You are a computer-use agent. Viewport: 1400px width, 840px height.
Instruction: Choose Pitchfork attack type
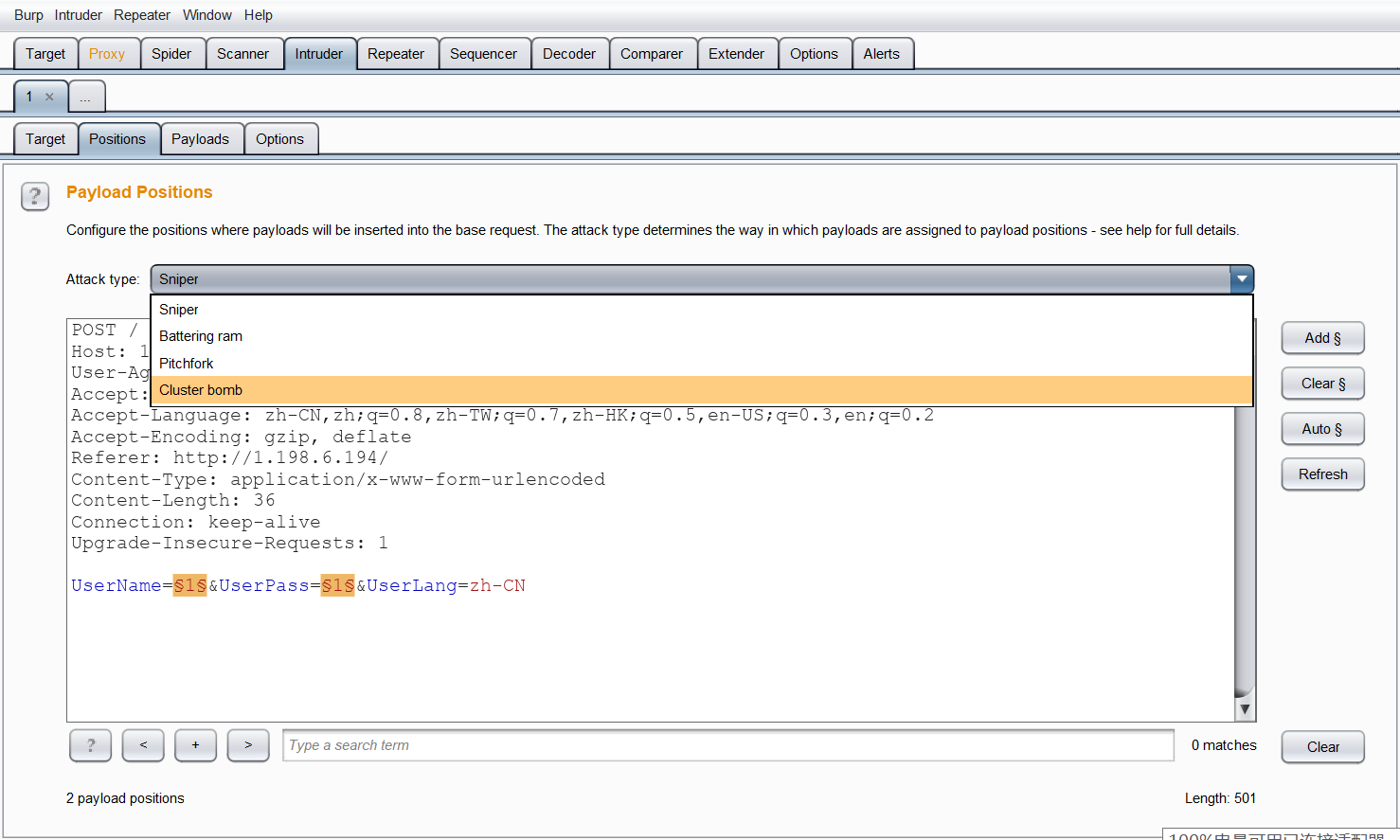click(701, 364)
